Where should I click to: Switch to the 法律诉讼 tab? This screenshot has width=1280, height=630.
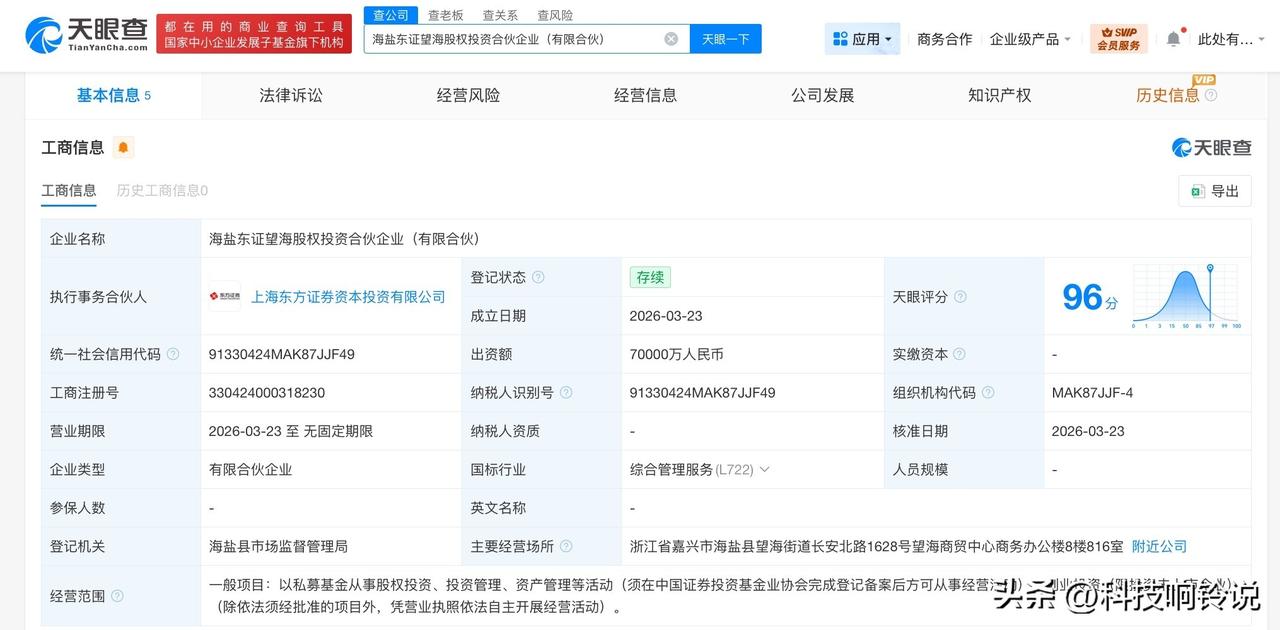tap(290, 94)
